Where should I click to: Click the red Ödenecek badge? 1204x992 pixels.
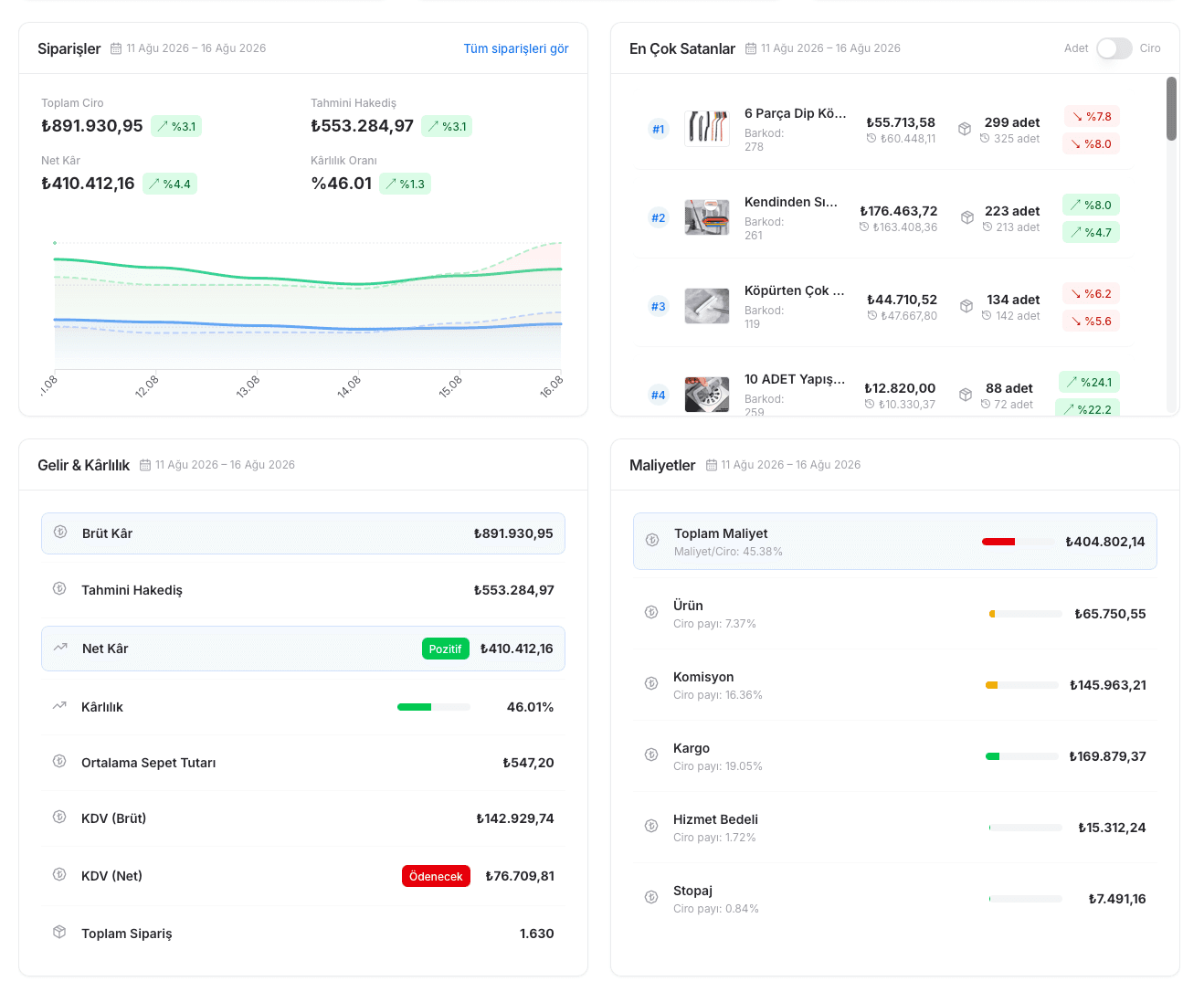click(436, 876)
